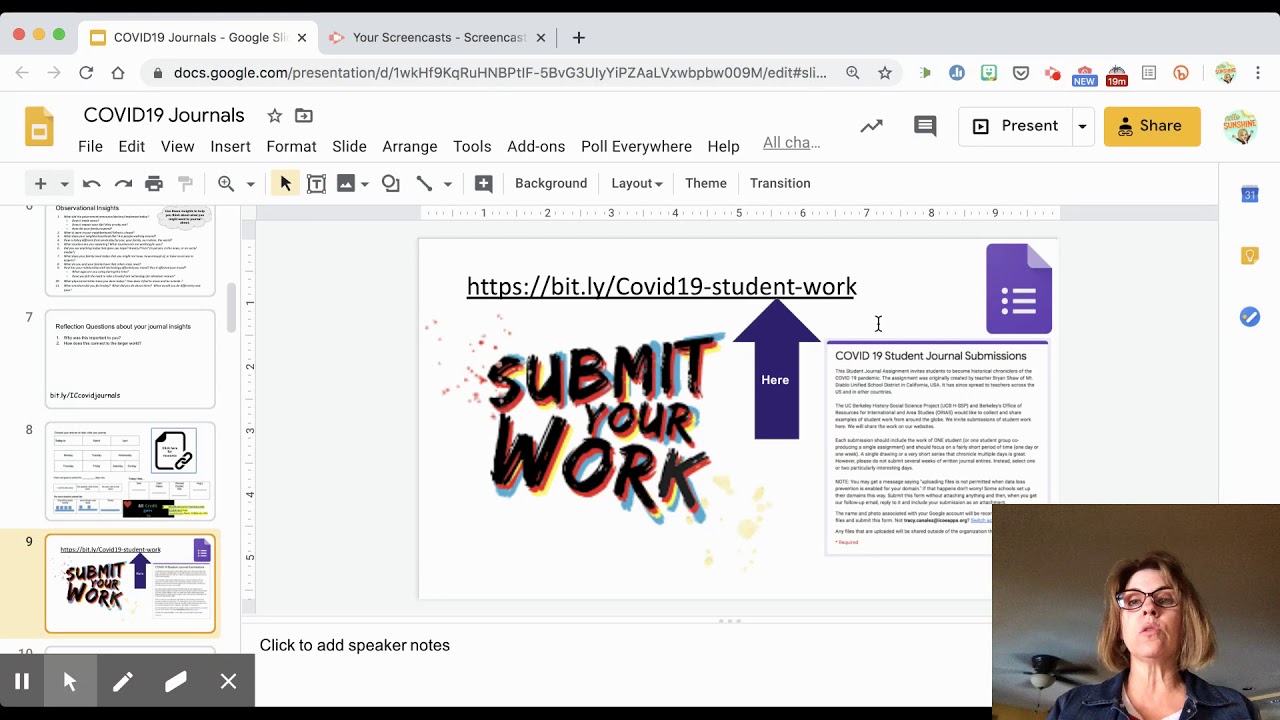Screen dimensions: 1280x720
Task: Expand new slide layout dropdown arrow
Action: pyautogui.click(x=64, y=184)
